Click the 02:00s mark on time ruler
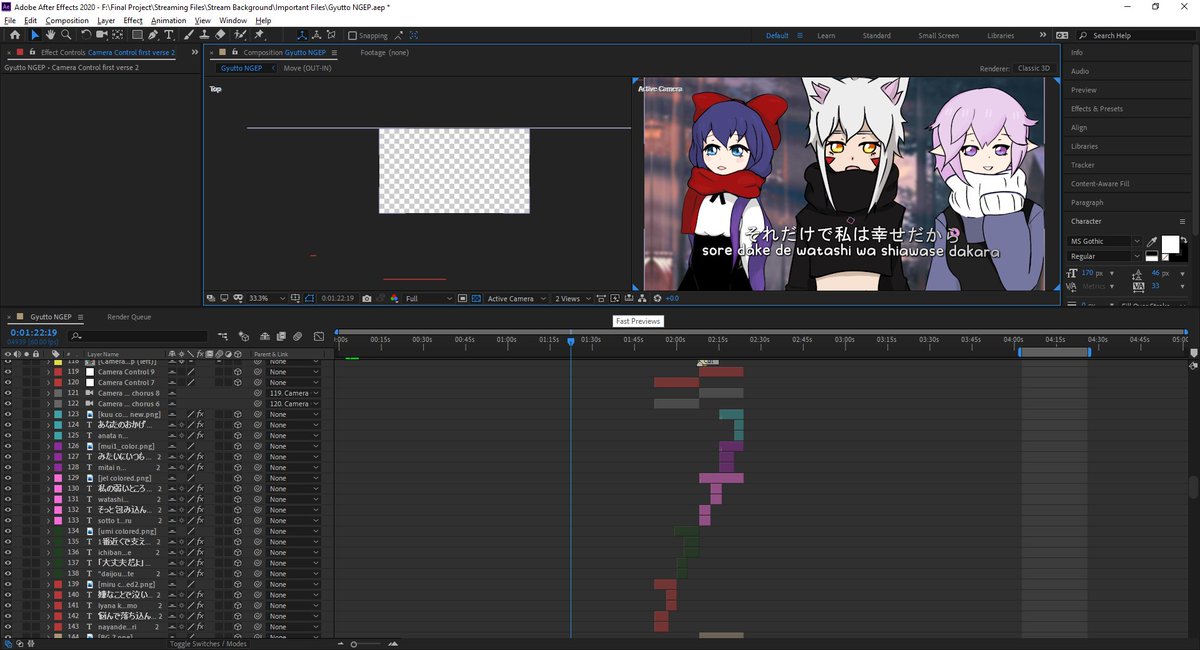Image resolution: width=1200 pixels, height=650 pixels. [x=677, y=339]
